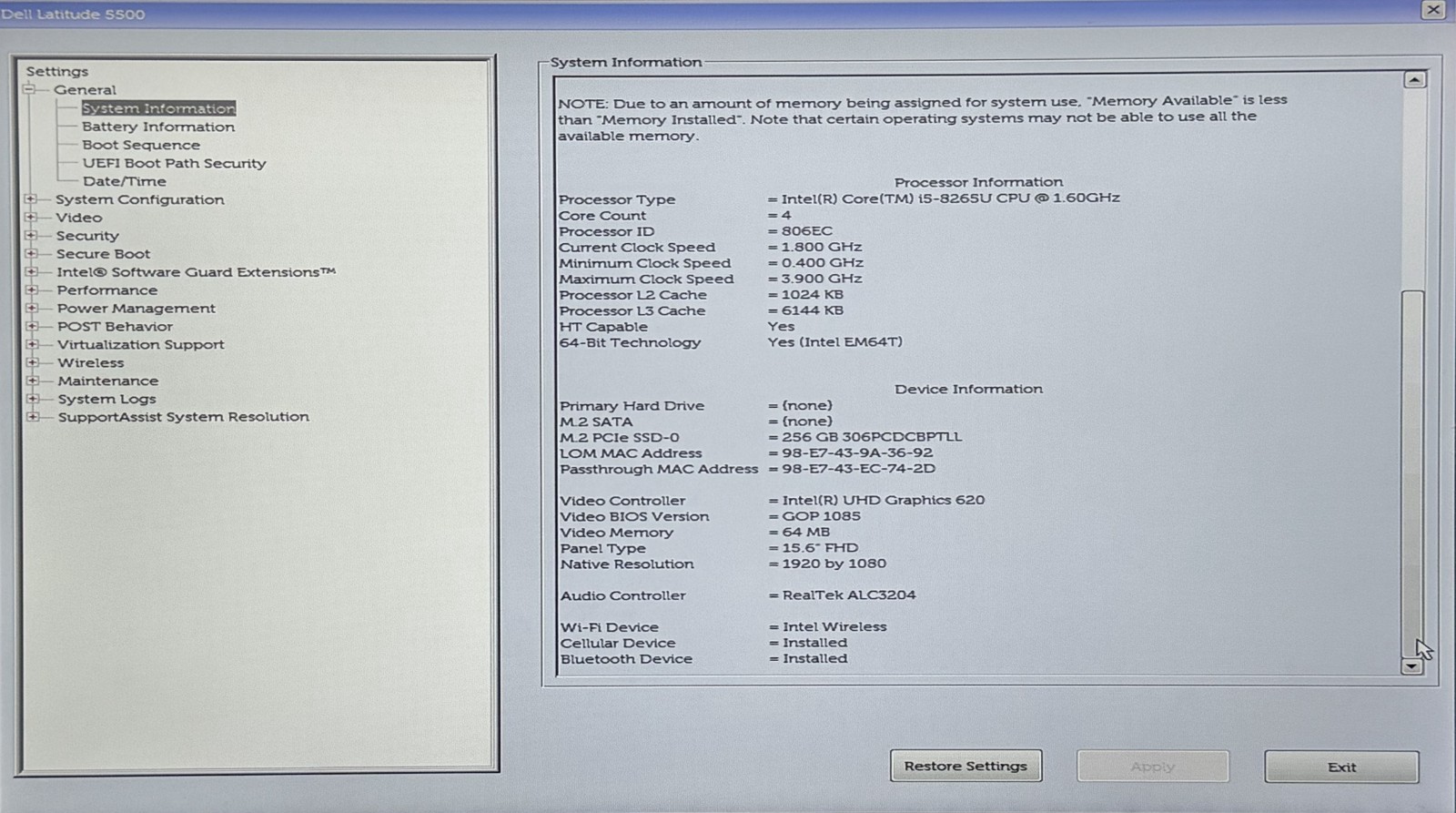The image size is (1456, 813).
Task: Select System Information in the tree
Action: pos(158,108)
